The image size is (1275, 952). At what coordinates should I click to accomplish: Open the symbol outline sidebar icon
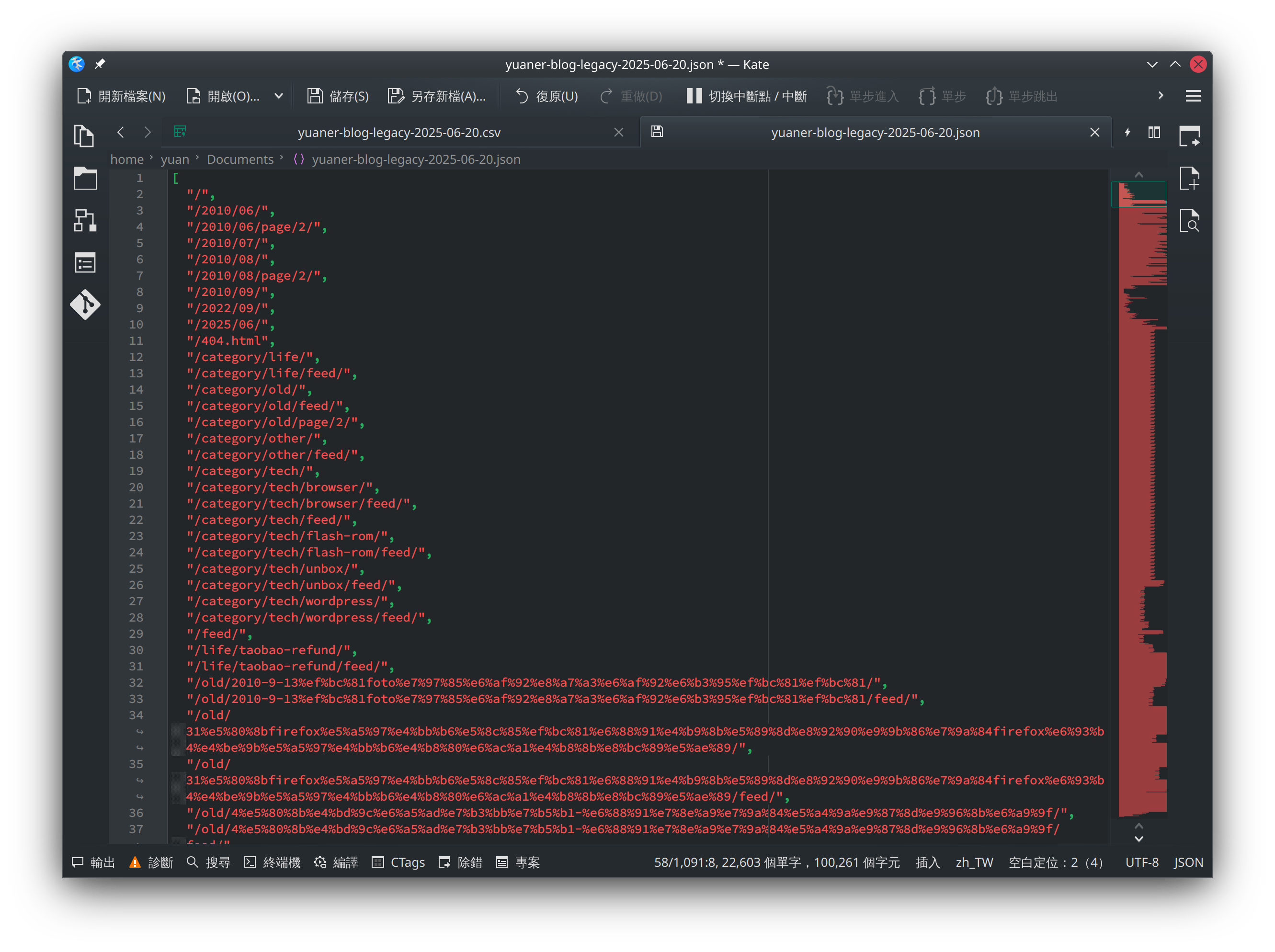pos(84,220)
